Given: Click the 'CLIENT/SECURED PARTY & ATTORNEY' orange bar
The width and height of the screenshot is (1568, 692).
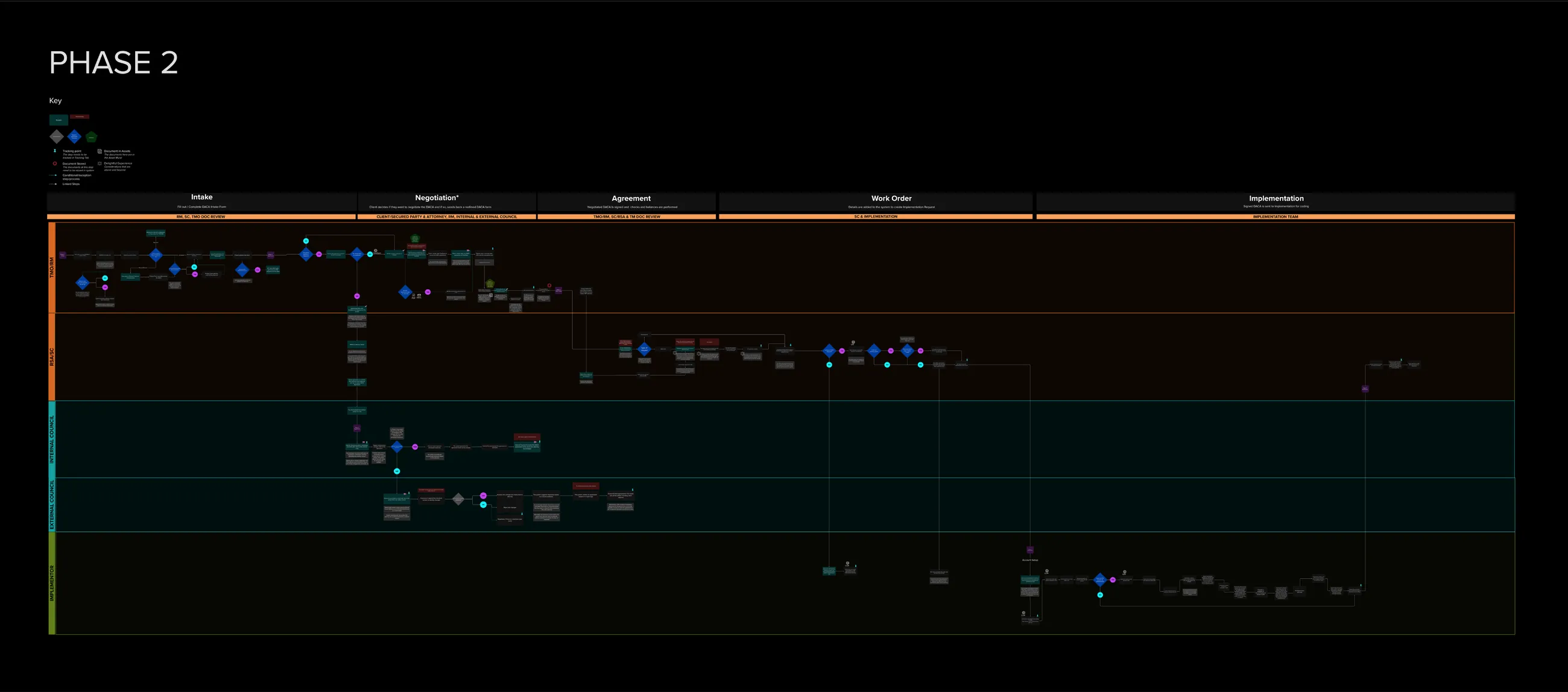Looking at the screenshot, I should coord(447,216).
